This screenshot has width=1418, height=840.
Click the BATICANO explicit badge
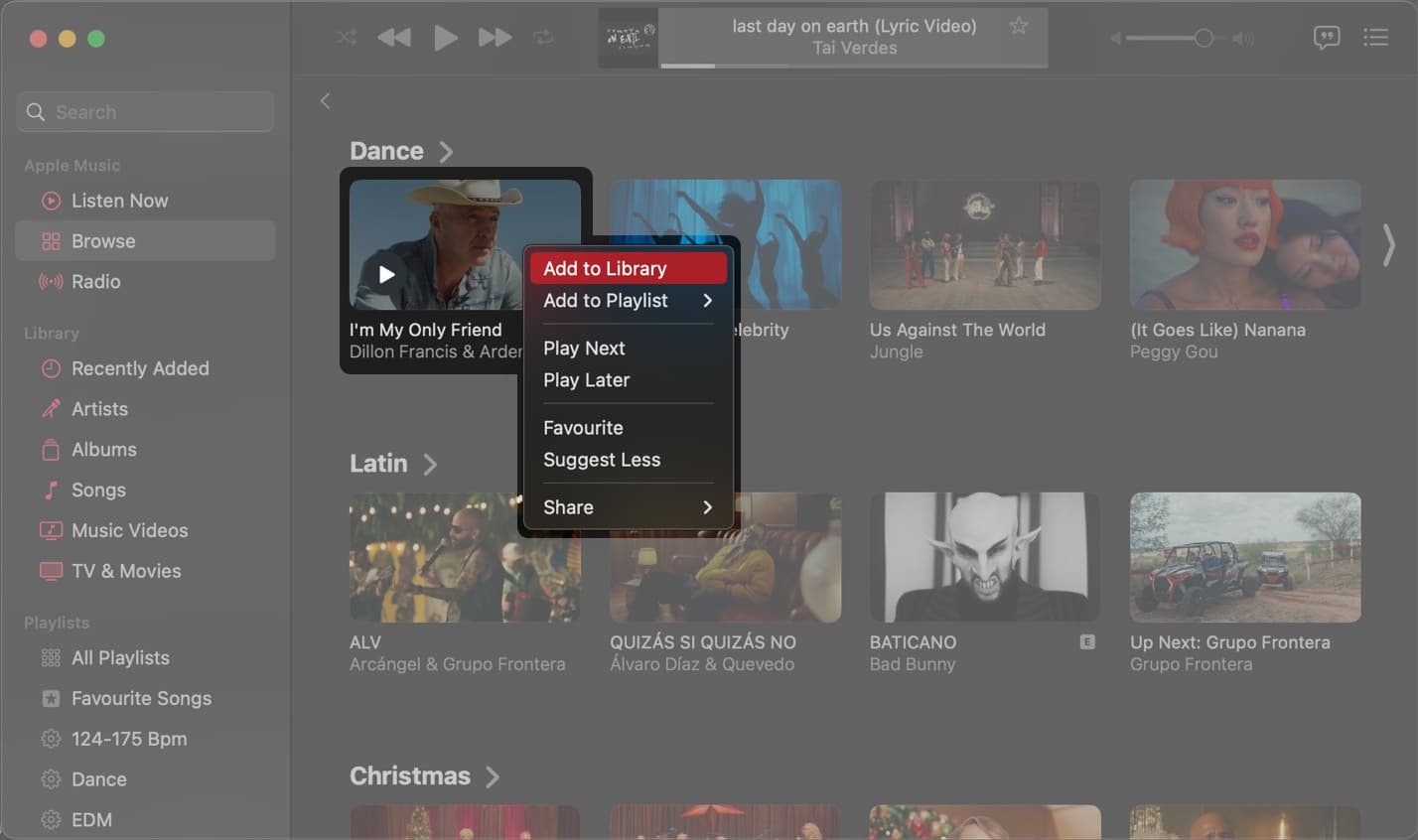pyautogui.click(x=1087, y=642)
